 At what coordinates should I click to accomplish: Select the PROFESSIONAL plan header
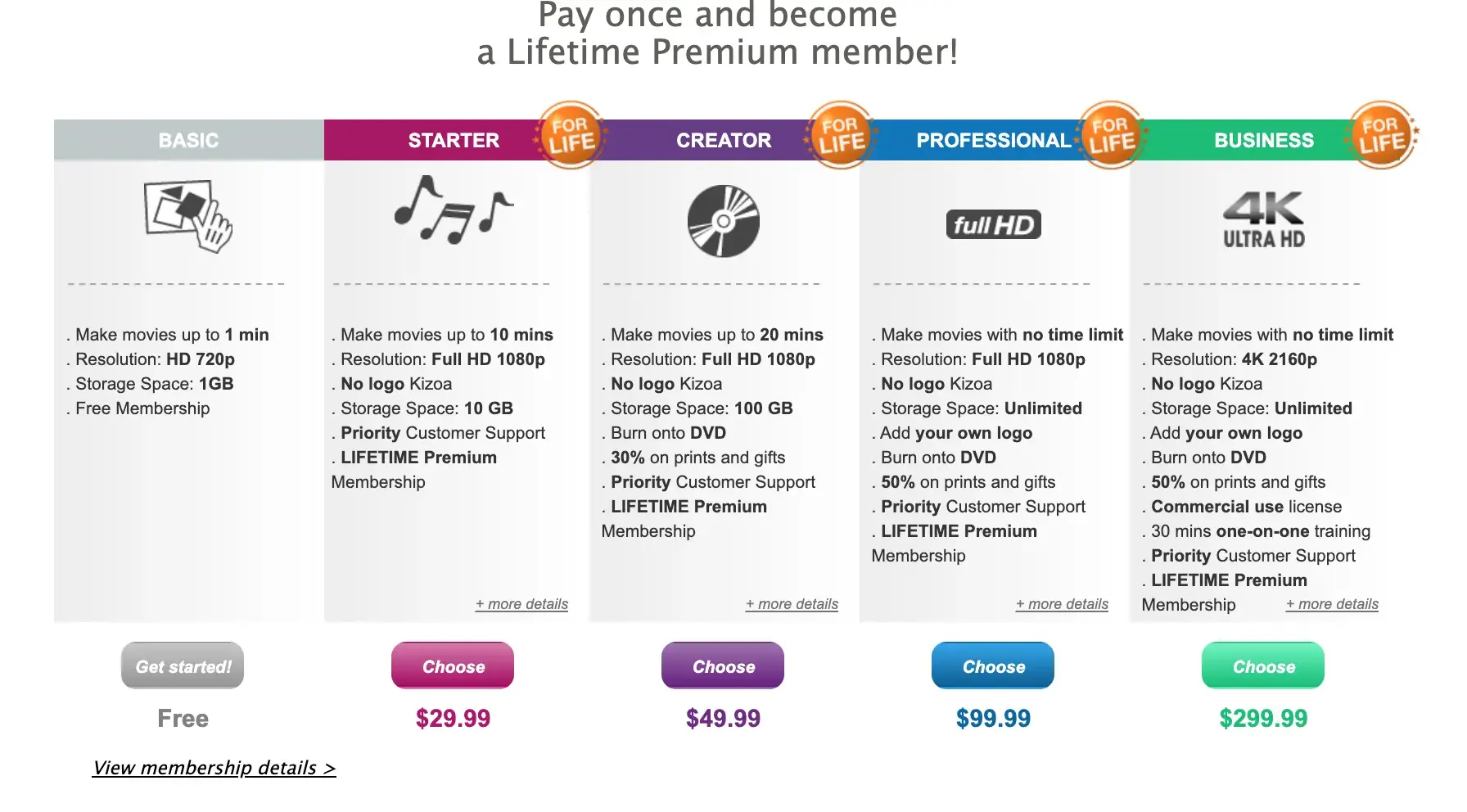(x=992, y=140)
